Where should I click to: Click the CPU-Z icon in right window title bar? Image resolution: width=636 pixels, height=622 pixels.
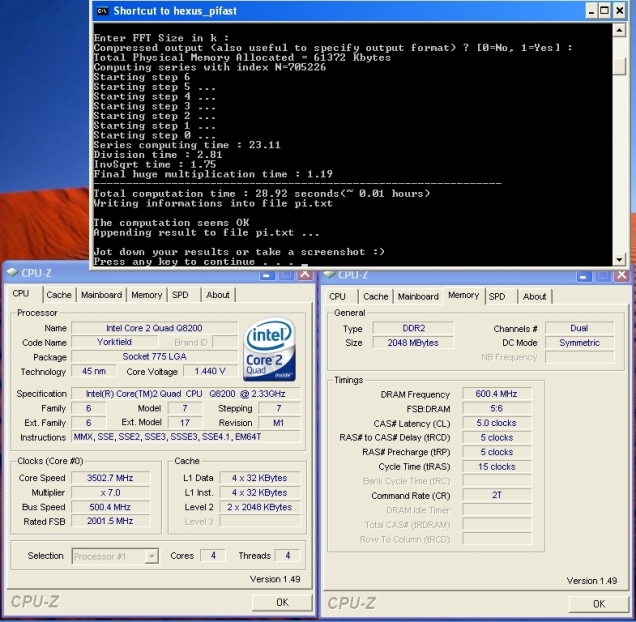[x=329, y=274]
